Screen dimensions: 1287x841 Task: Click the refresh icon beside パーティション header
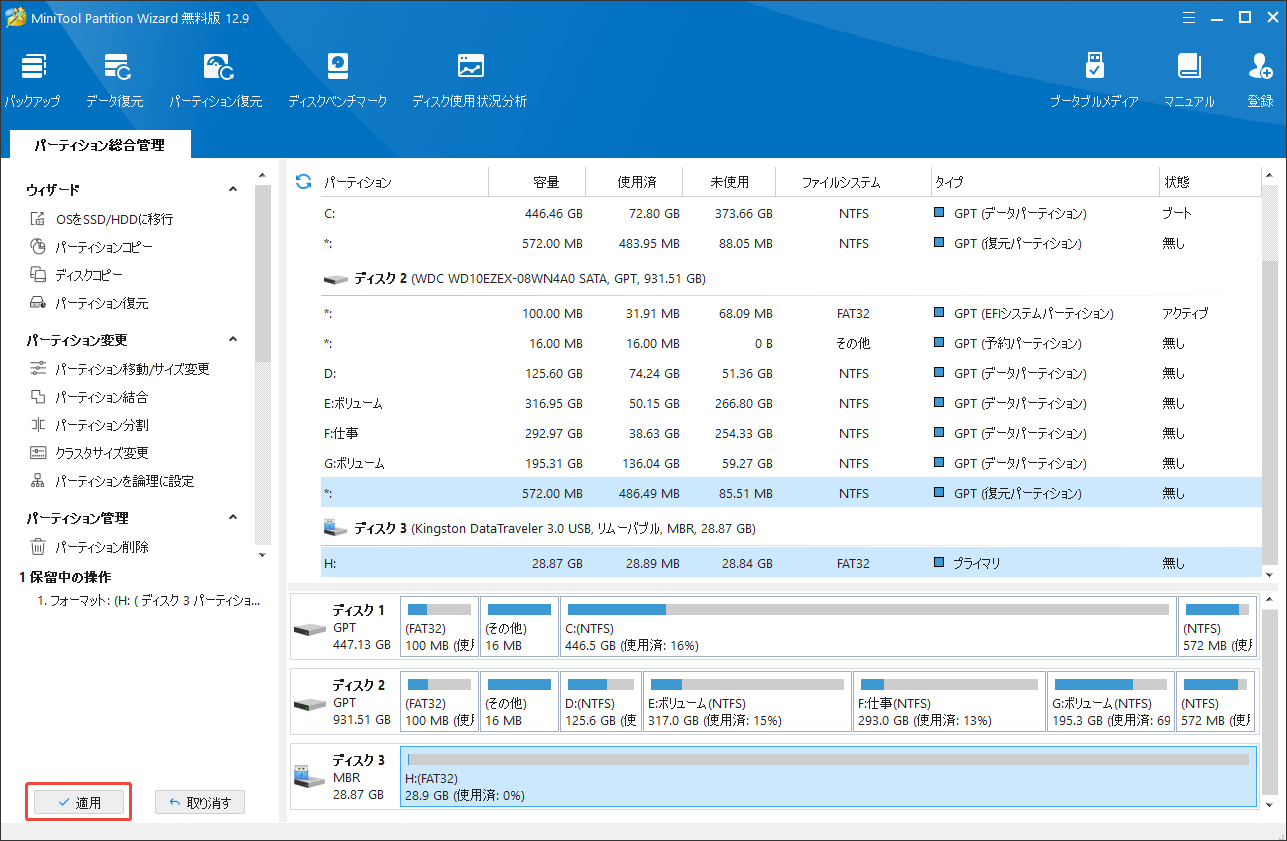tap(304, 182)
